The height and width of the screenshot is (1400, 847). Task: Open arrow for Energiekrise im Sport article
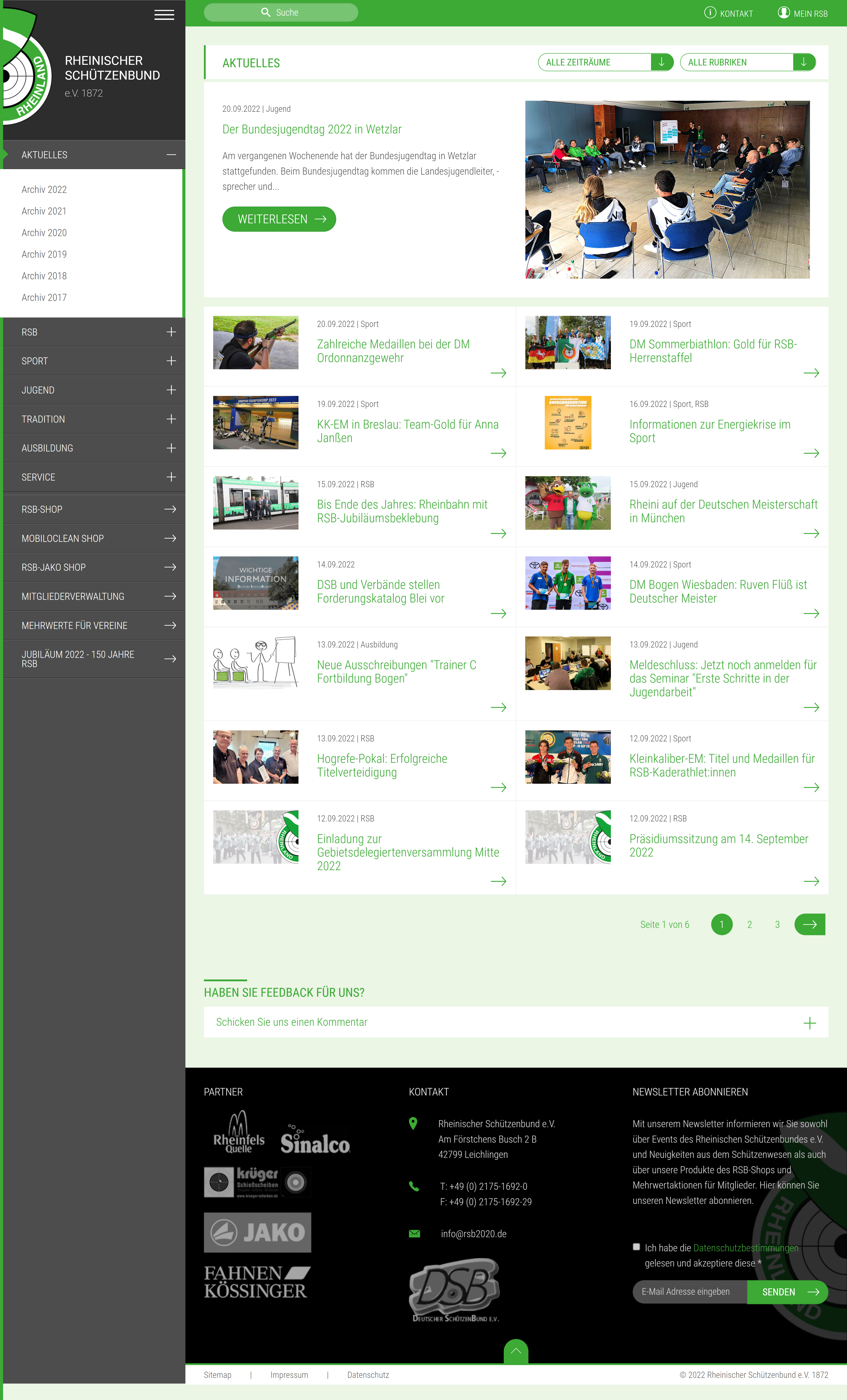[x=811, y=453]
